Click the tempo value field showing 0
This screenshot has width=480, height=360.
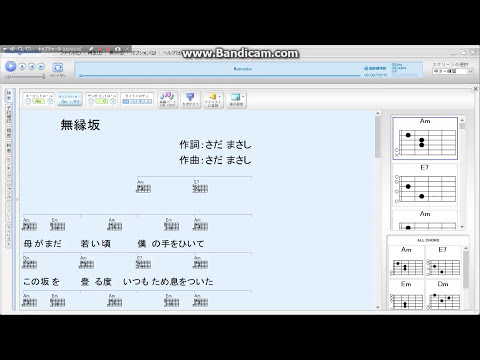point(102,101)
